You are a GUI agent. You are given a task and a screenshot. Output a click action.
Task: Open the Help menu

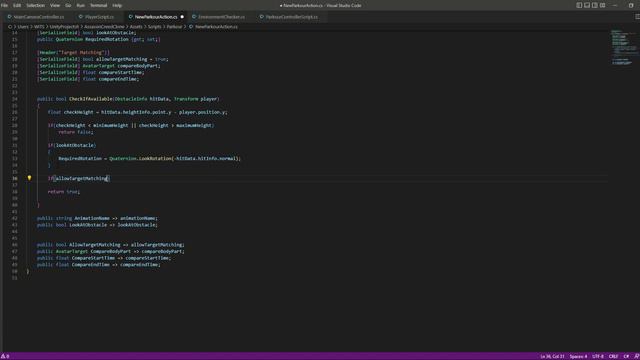tap(117, 5)
